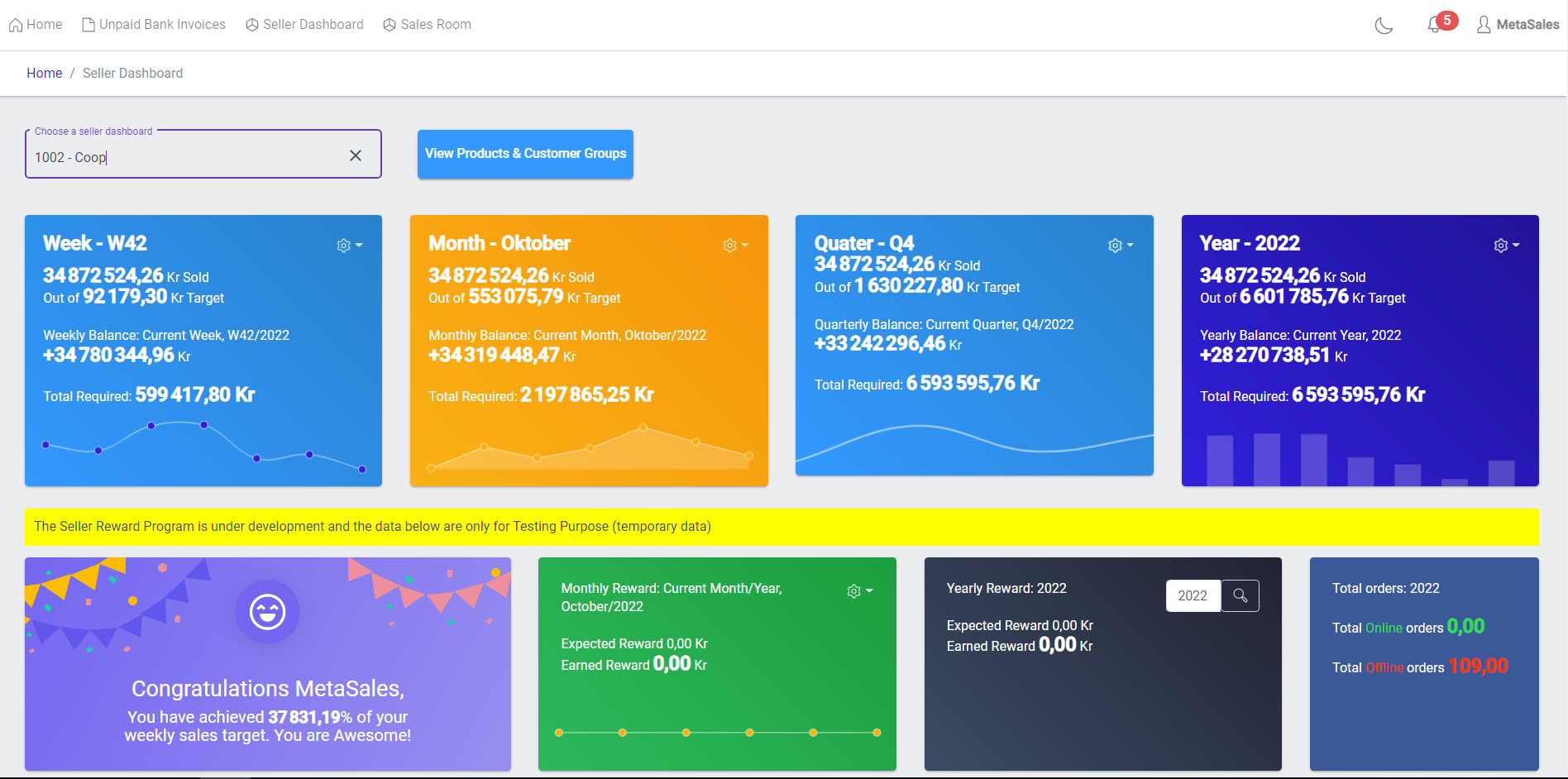The width and height of the screenshot is (1568, 779).
Task: Click last data point on weekly chart
Action: [x=362, y=470]
